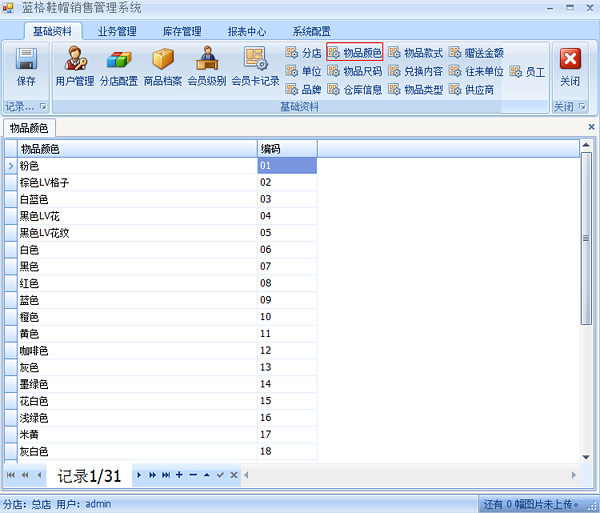Go to last record in navigator
The image size is (600, 513).
point(166,475)
